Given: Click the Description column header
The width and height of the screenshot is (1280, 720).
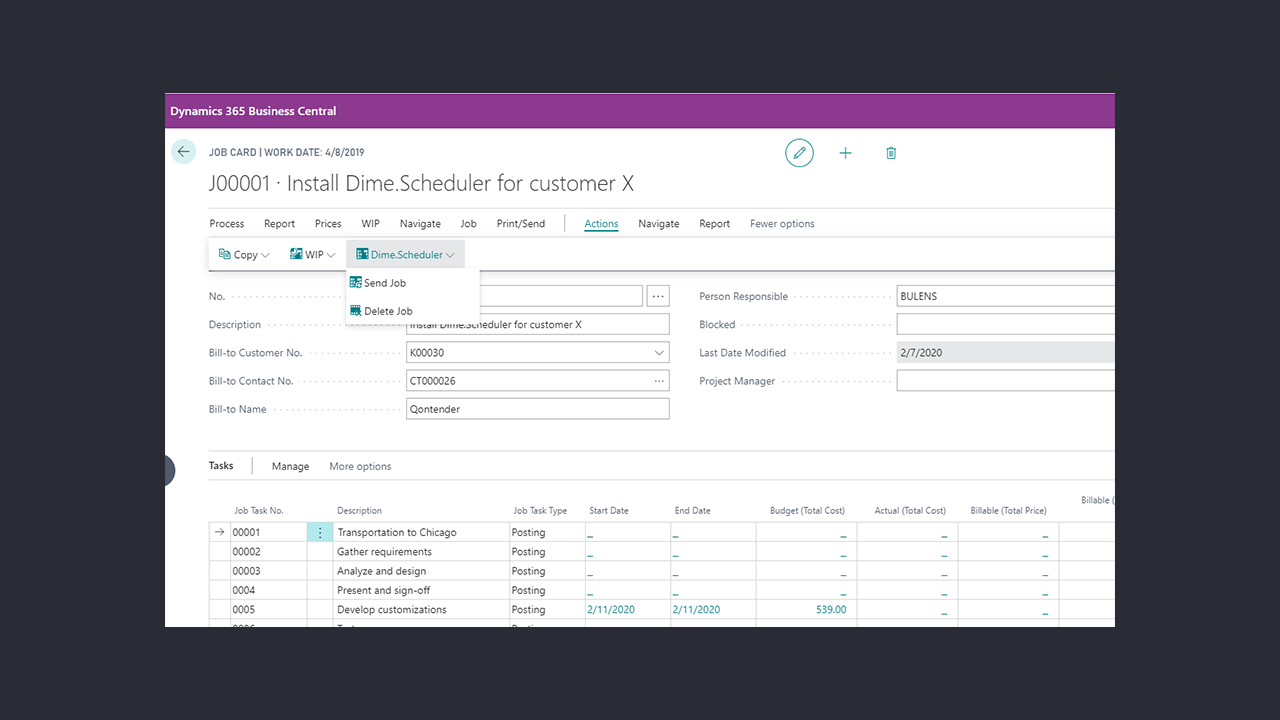Looking at the screenshot, I should point(359,511).
